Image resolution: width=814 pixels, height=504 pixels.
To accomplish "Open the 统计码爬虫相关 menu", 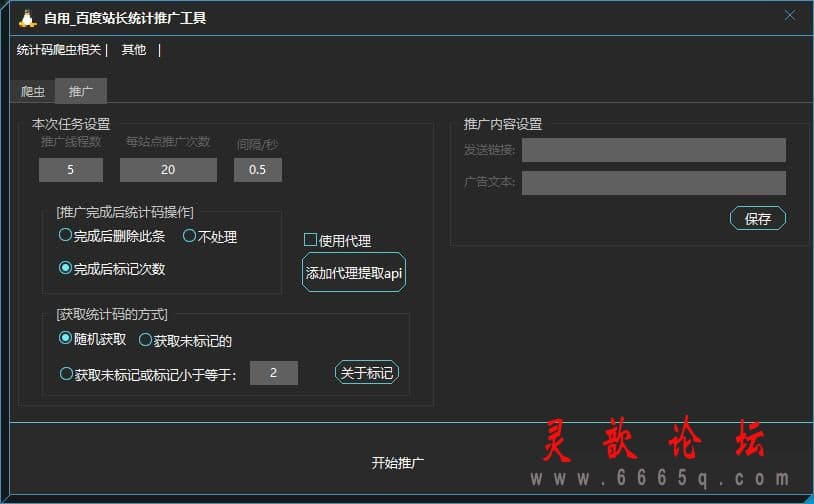I will pyautogui.click(x=59, y=50).
